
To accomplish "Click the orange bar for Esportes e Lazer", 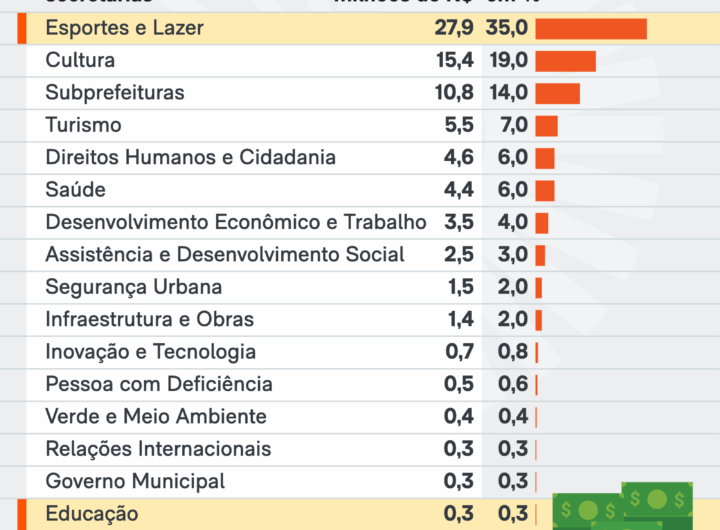I will 591,28.
